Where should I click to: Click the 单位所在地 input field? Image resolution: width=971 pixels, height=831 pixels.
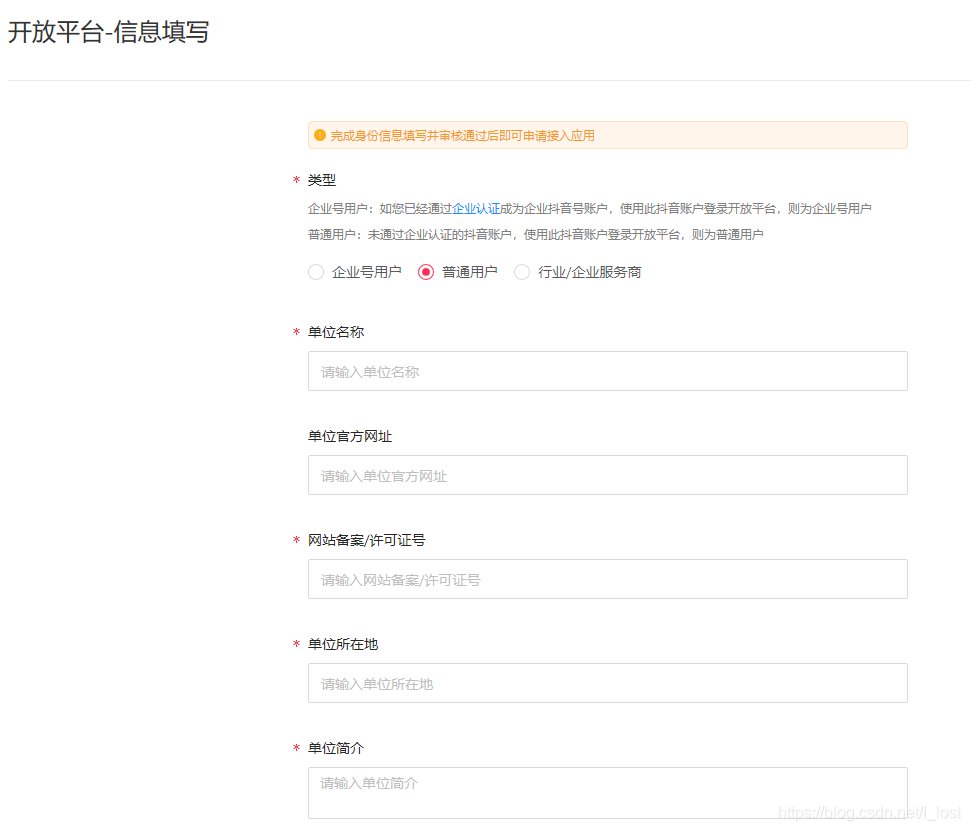click(607, 683)
